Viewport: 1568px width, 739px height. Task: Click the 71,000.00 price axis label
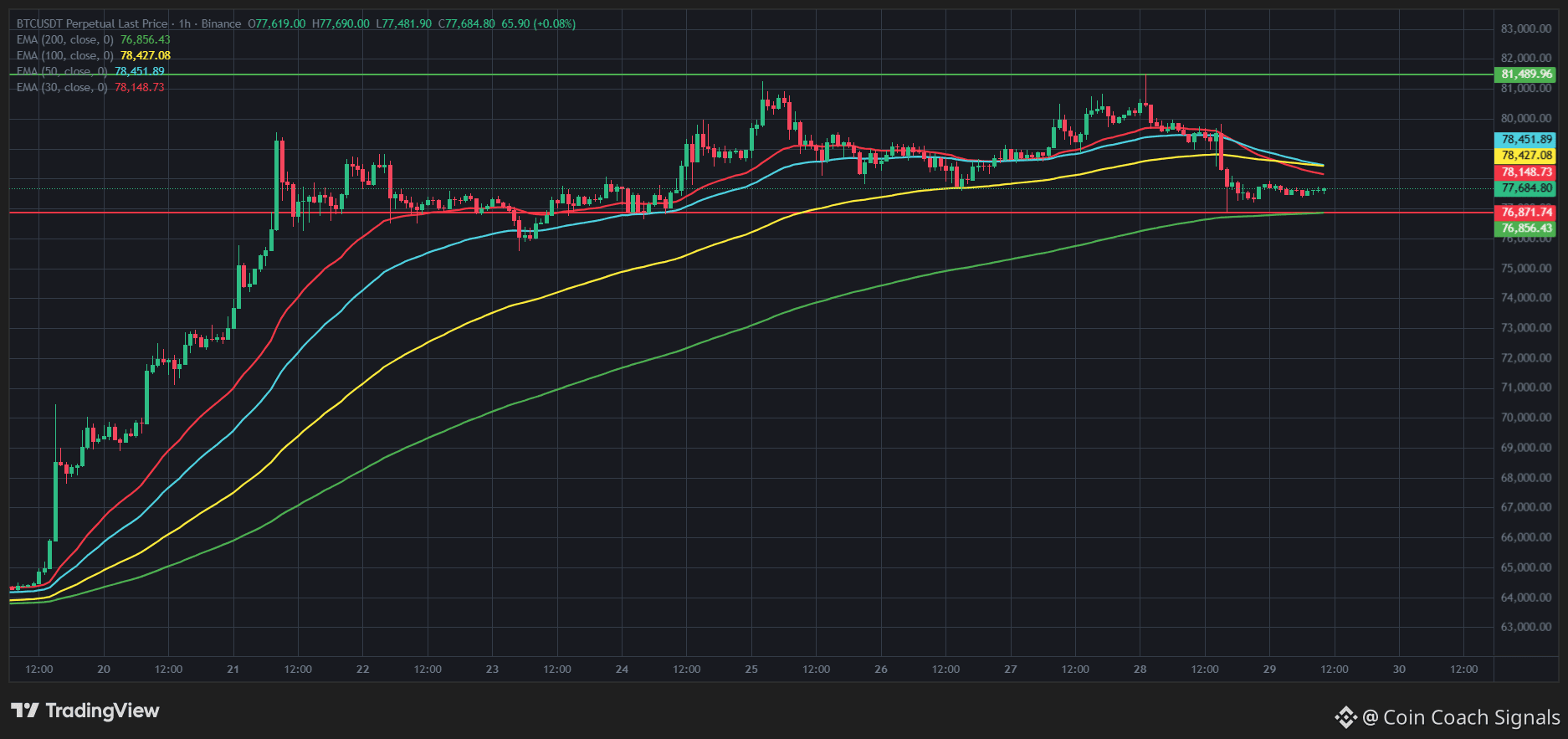(x=1526, y=387)
